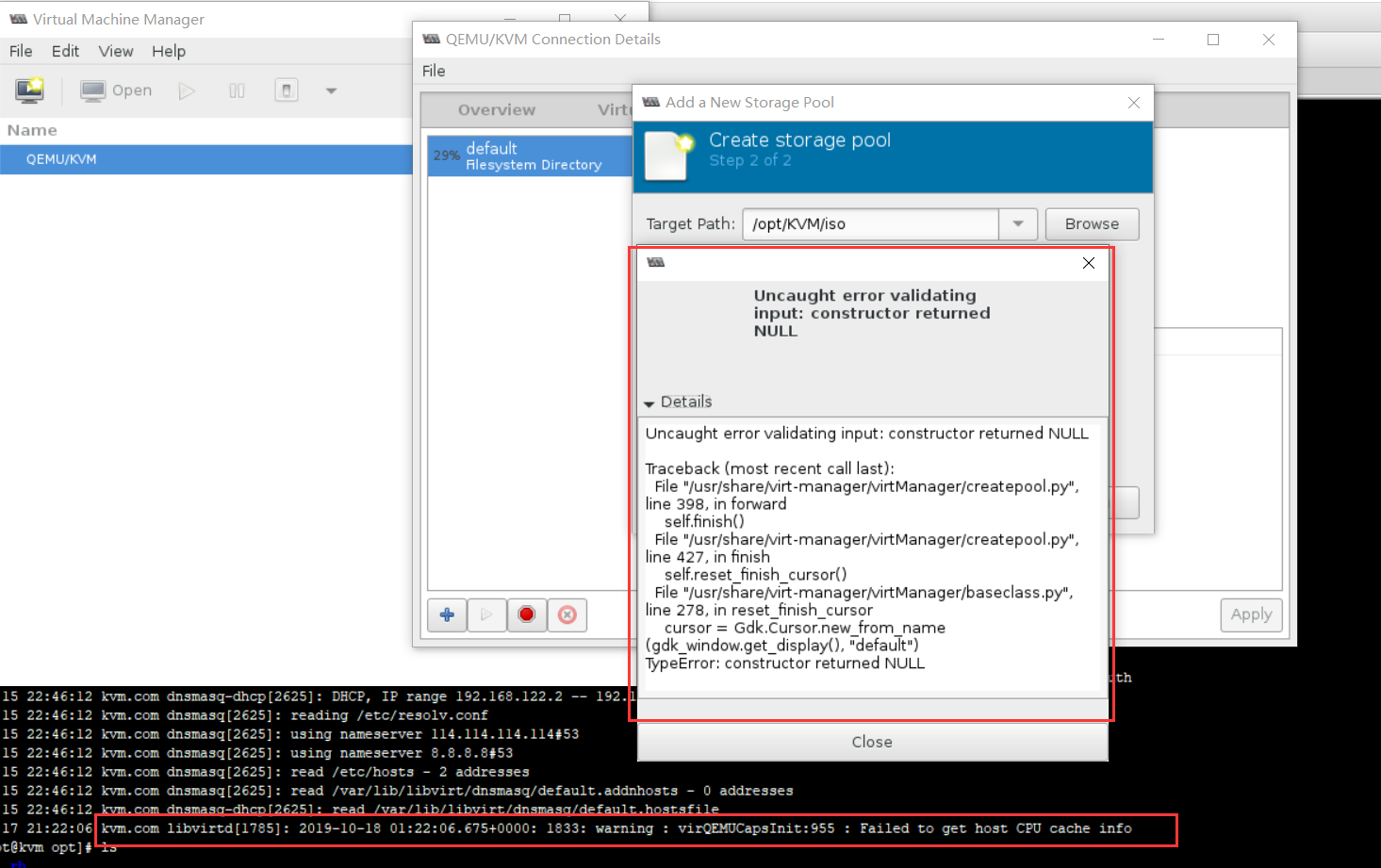Click the Virtual Machine Manager title bar icon
1381x868 pixels.
(x=18, y=19)
